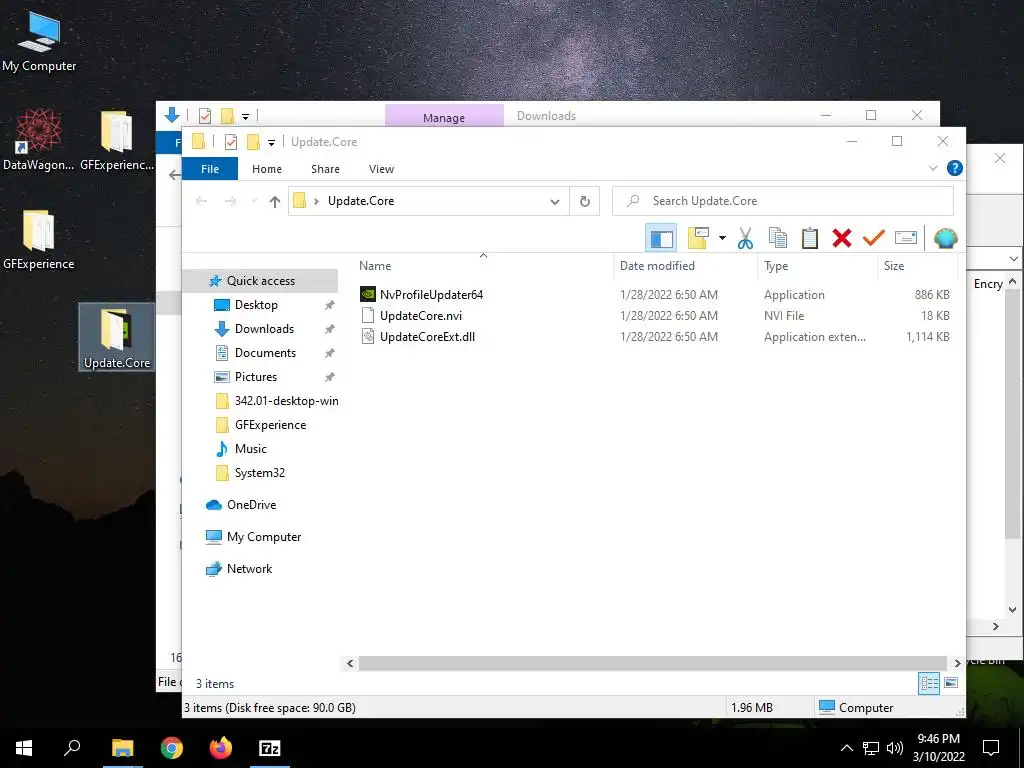This screenshot has height=768, width=1024.
Task: Expand the ribbon with the chevron
Action: pos(933,168)
